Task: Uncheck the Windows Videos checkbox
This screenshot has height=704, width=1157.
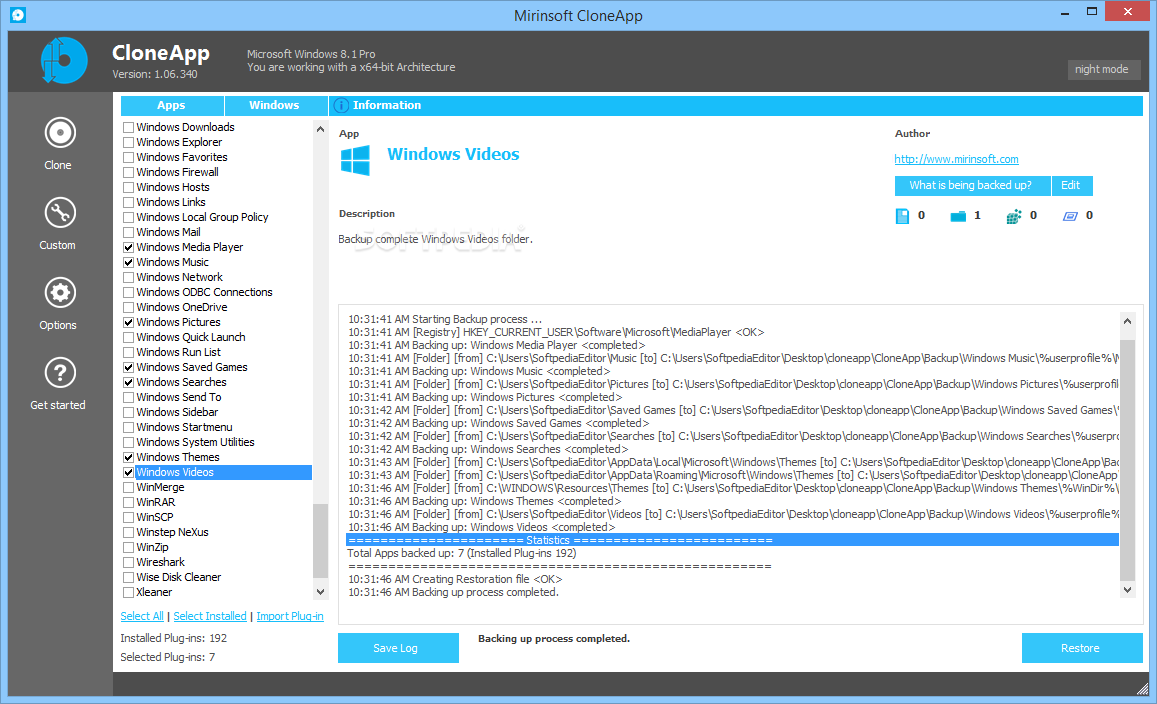Action: tap(128, 472)
